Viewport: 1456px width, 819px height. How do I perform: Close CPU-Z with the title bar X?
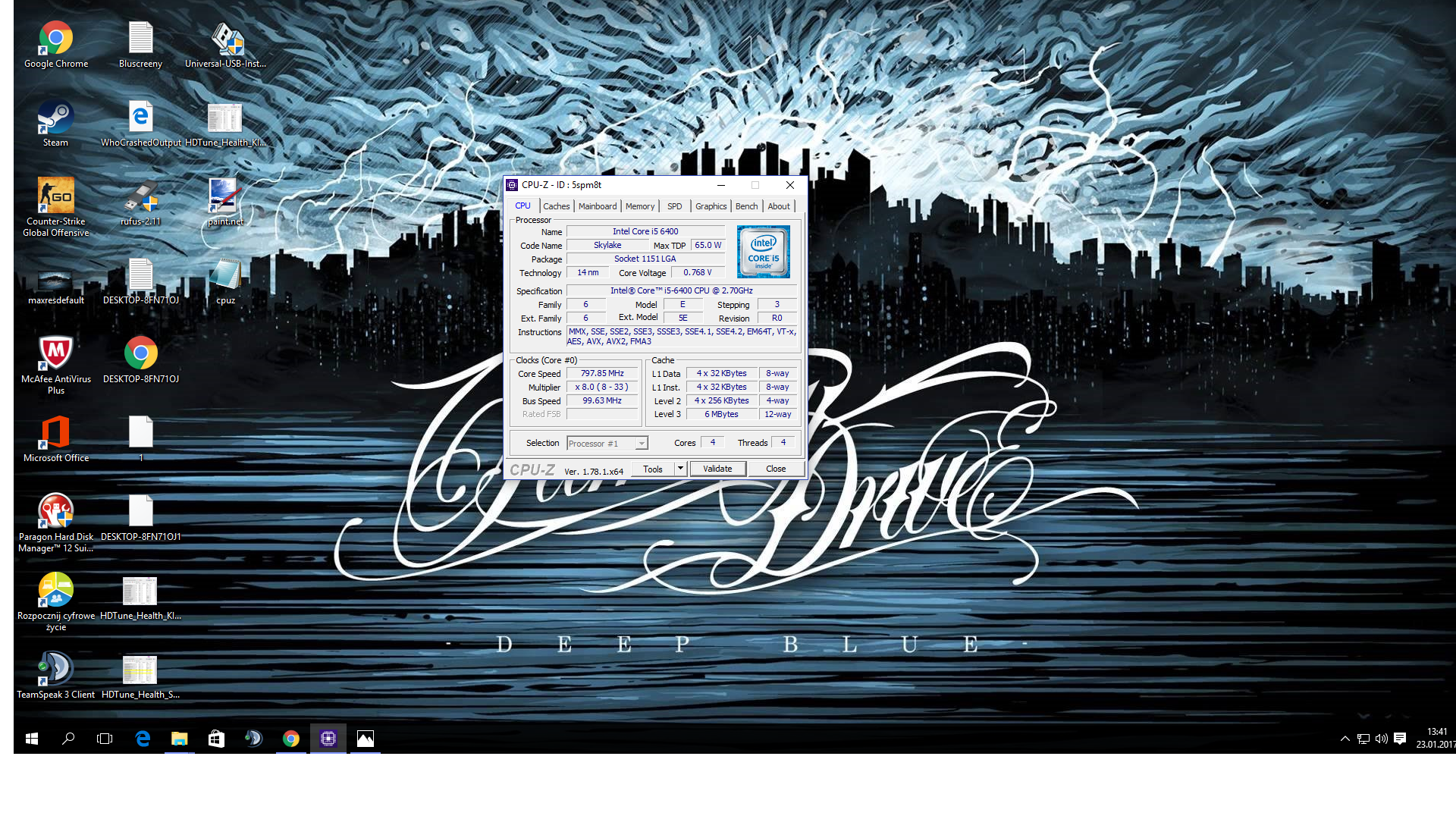tap(790, 185)
